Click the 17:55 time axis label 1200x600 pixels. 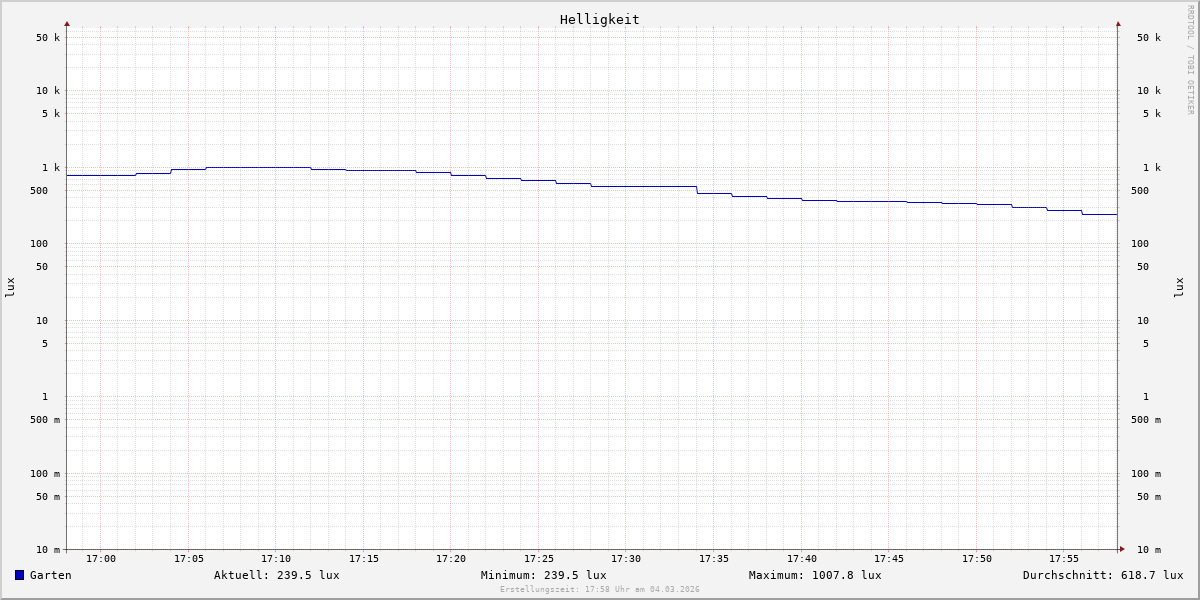tap(1064, 559)
